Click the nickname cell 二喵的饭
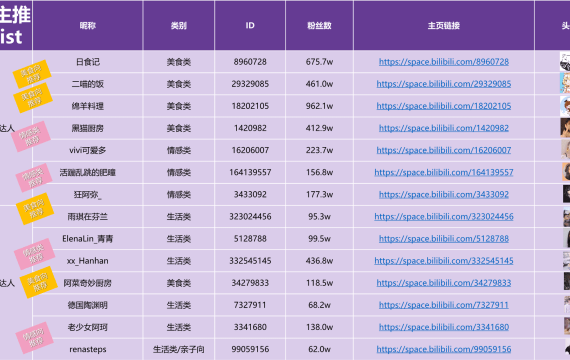The image size is (570, 360). (88, 84)
